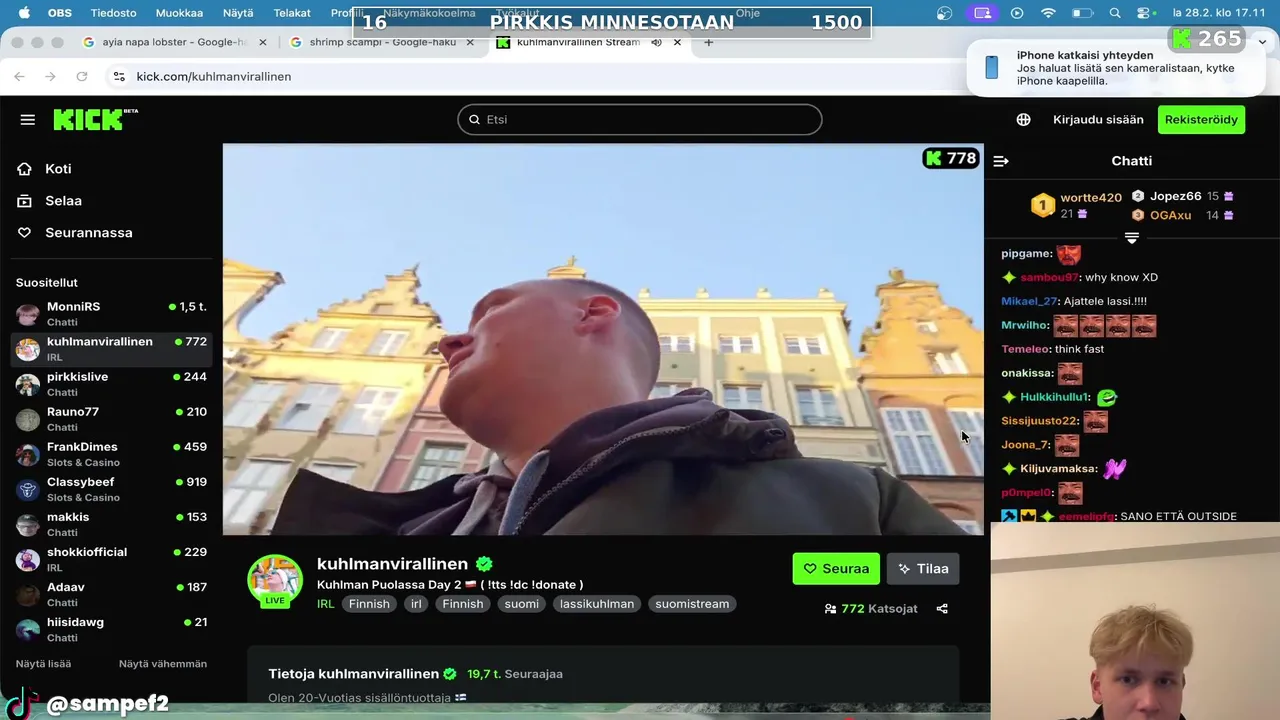This screenshot has width=1280, height=720.
Task: Click Näytä lisää to show more channels
Action: [x=43, y=664]
